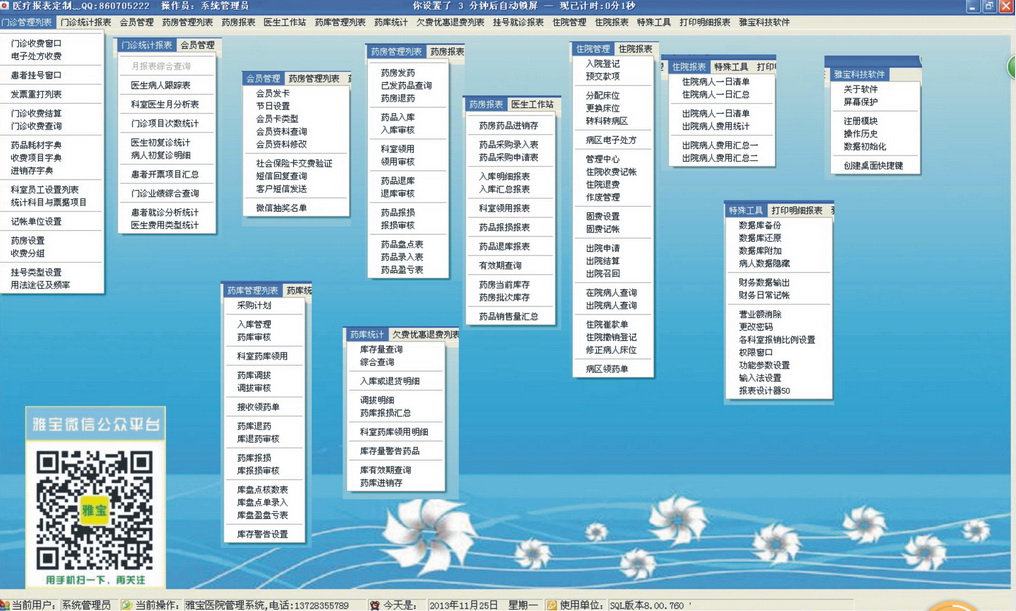Choose 出院病人费用统计
This screenshot has height=611, width=1016.
point(716,126)
